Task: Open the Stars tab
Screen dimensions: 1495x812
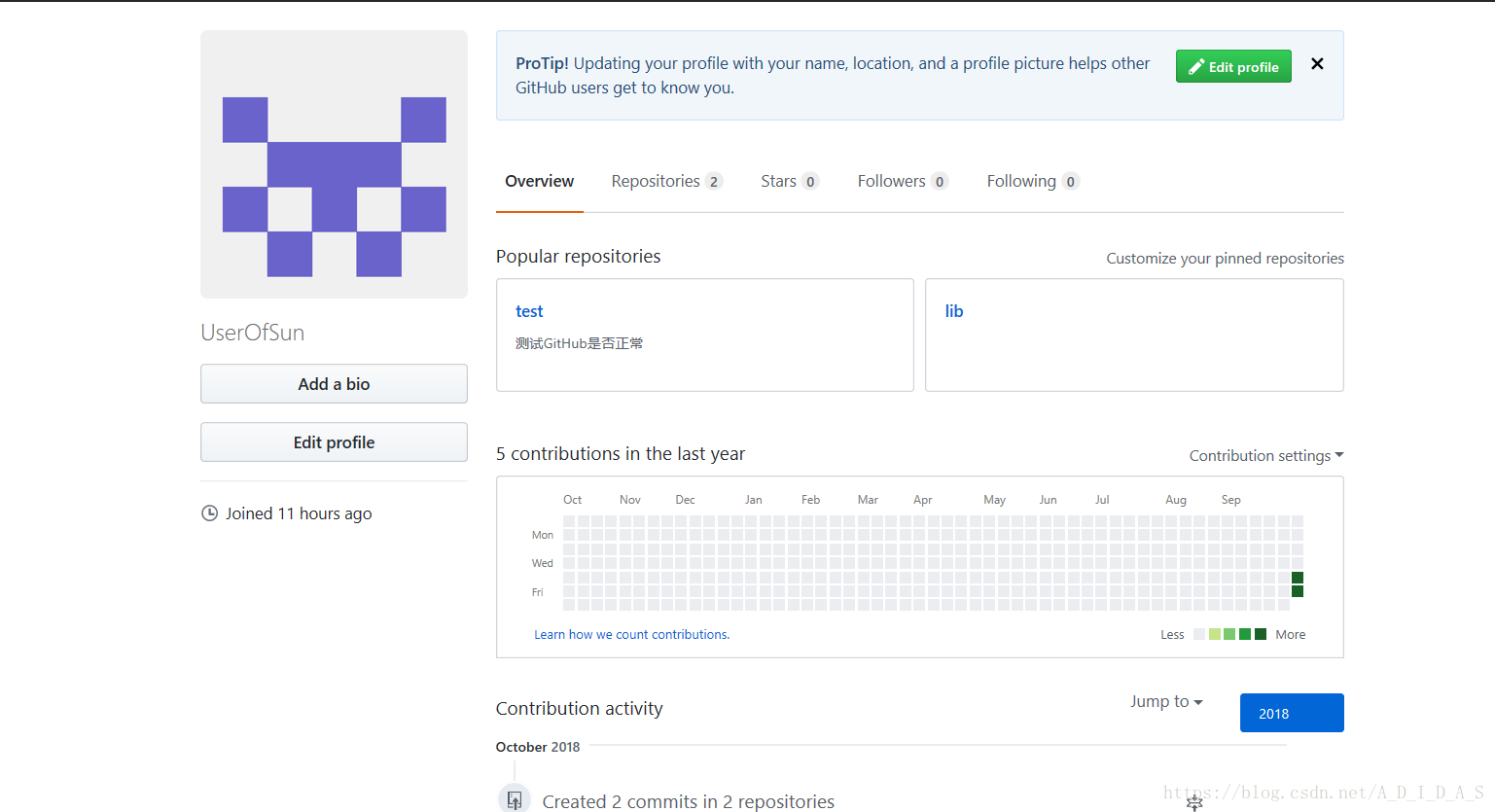Action: (790, 181)
